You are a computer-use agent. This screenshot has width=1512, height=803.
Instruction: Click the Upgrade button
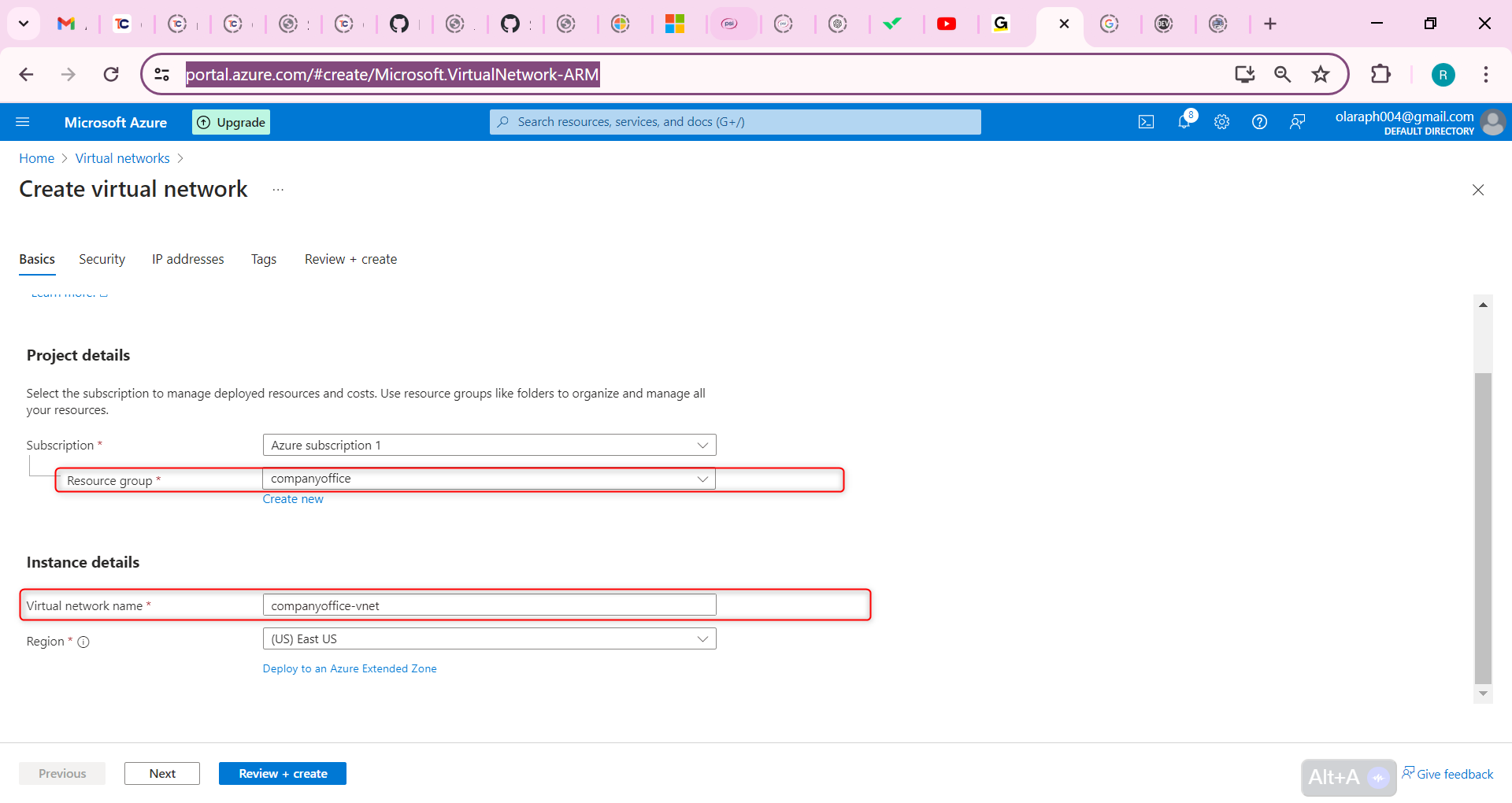[x=232, y=122]
